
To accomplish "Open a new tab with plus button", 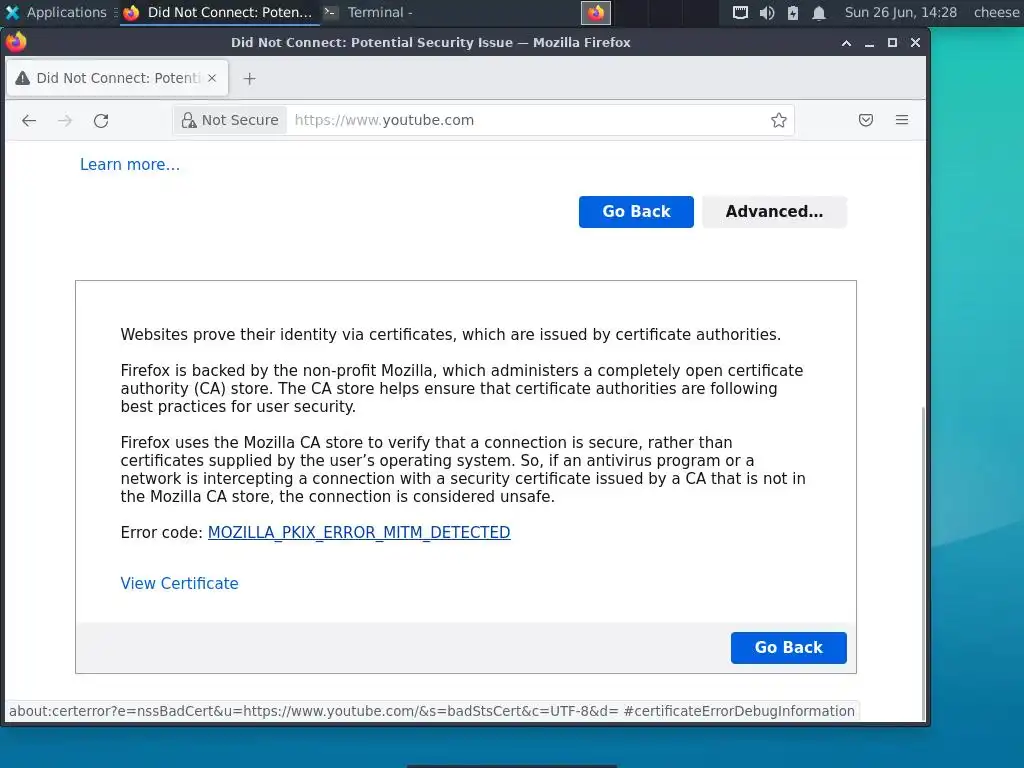I will pos(249,78).
